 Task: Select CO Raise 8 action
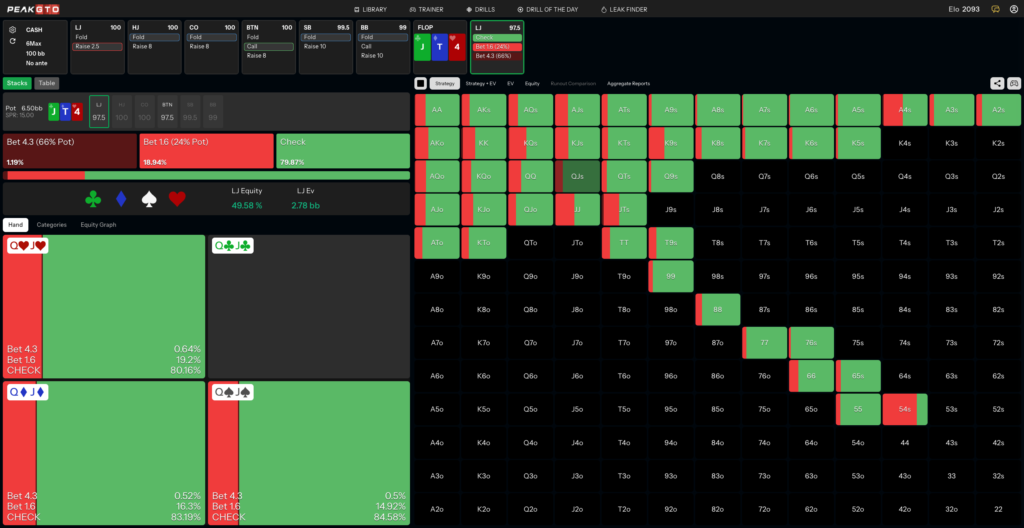click(x=212, y=46)
